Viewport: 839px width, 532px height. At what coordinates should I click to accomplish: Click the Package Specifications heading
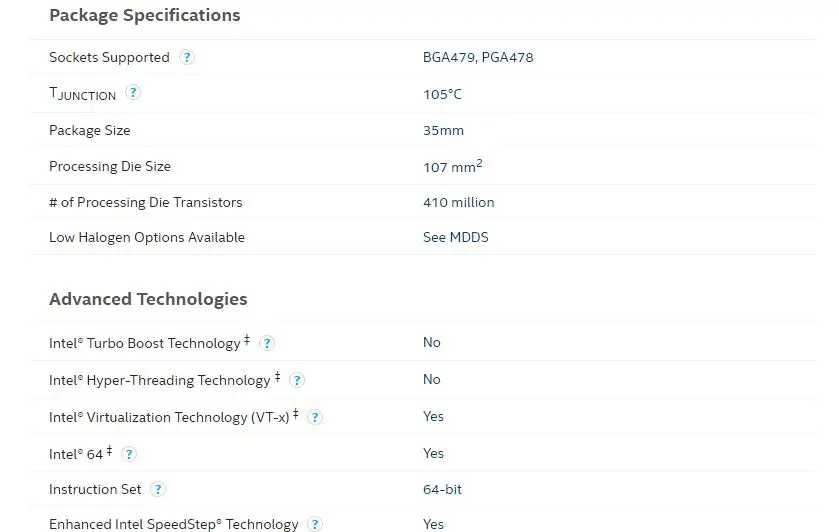[144, 16]
